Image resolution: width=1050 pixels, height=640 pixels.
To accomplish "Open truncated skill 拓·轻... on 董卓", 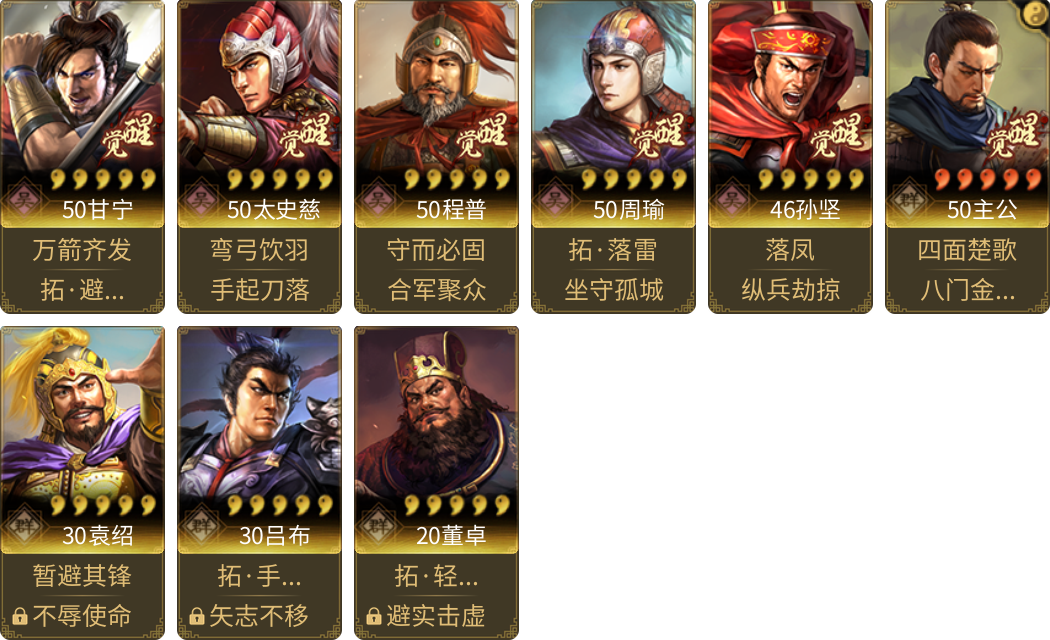I will click(437, 576).
